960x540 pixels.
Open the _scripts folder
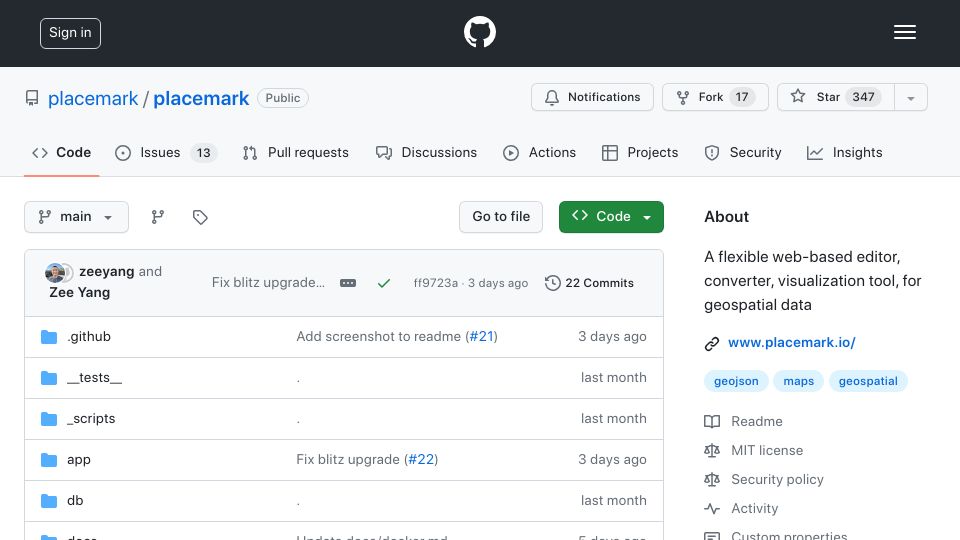(91, 419)
